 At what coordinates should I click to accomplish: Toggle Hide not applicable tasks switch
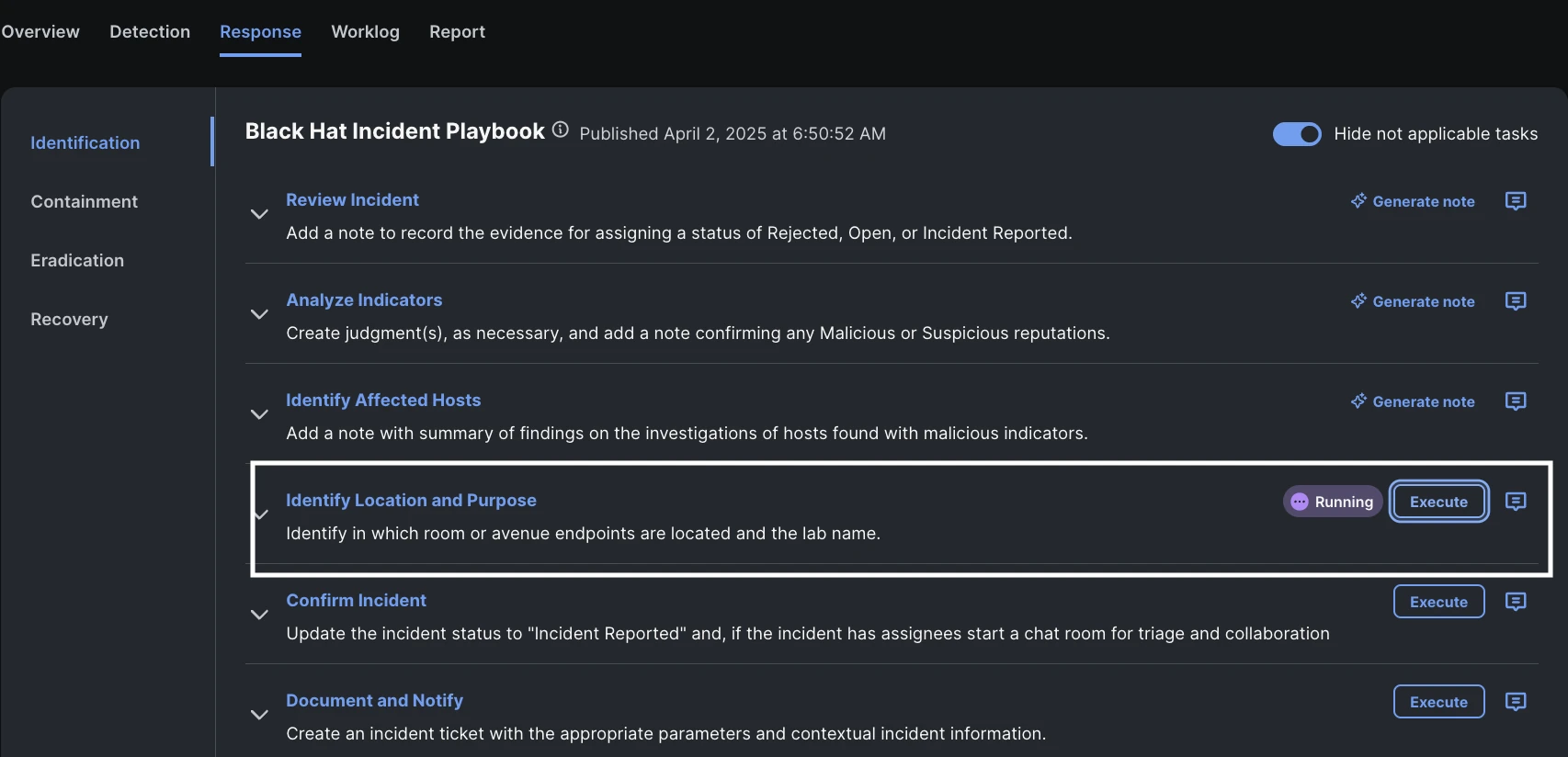[x=1296, y=134]
